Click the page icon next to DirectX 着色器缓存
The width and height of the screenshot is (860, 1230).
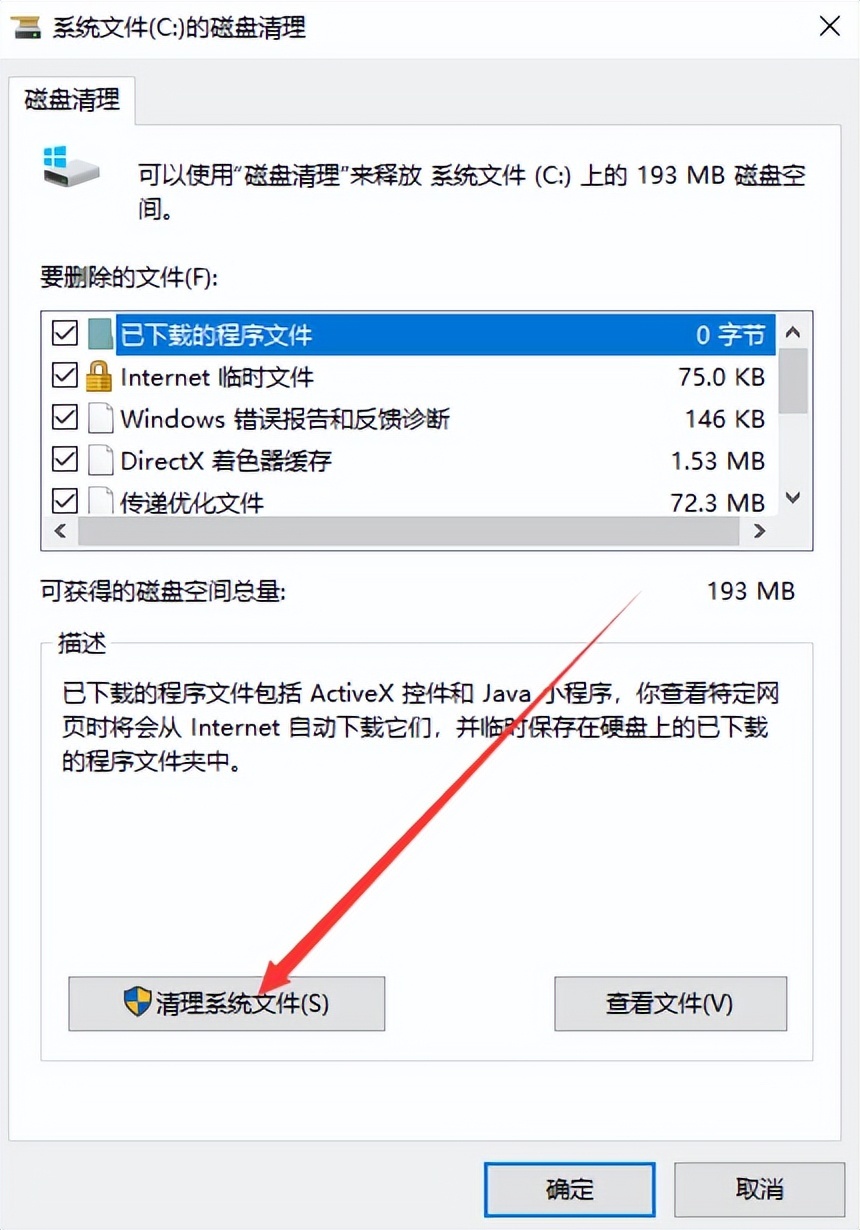[99, 460]
